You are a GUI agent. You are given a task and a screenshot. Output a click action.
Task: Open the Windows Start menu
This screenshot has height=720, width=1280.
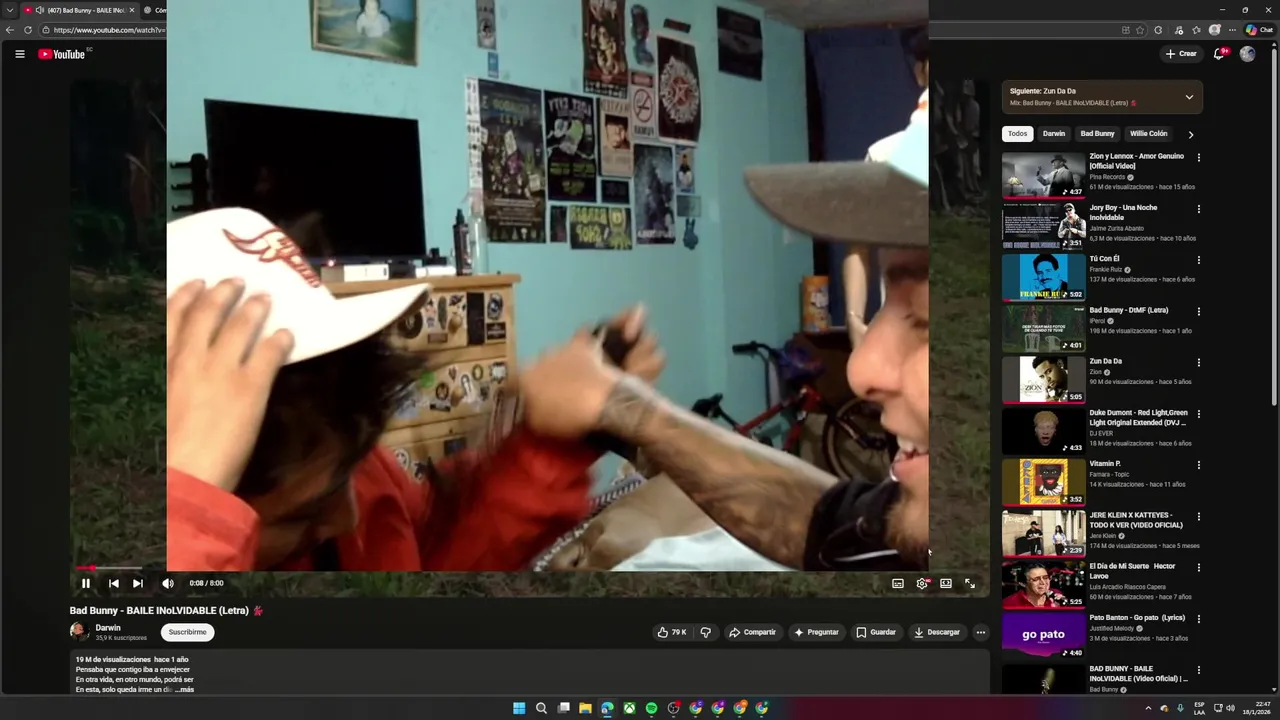519,708
